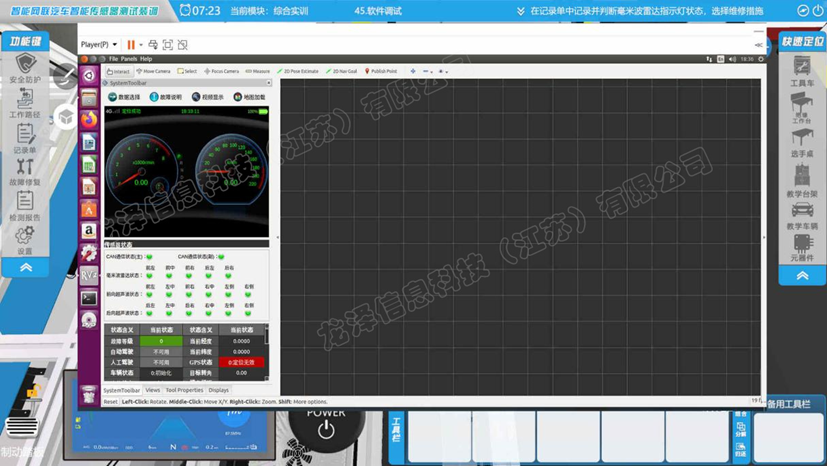Pause the virtual machine with the orange button

(x=131, y=45)
